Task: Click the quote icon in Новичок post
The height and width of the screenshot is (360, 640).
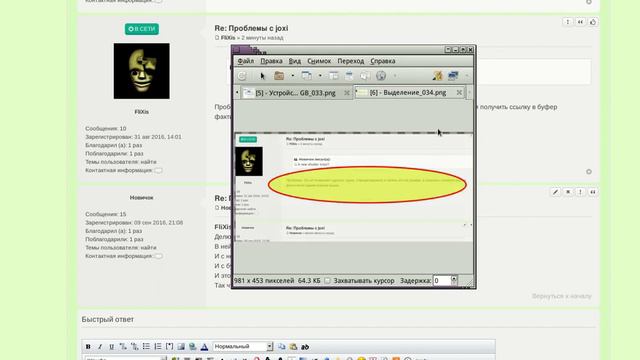Action: click(x=593, y=192)
